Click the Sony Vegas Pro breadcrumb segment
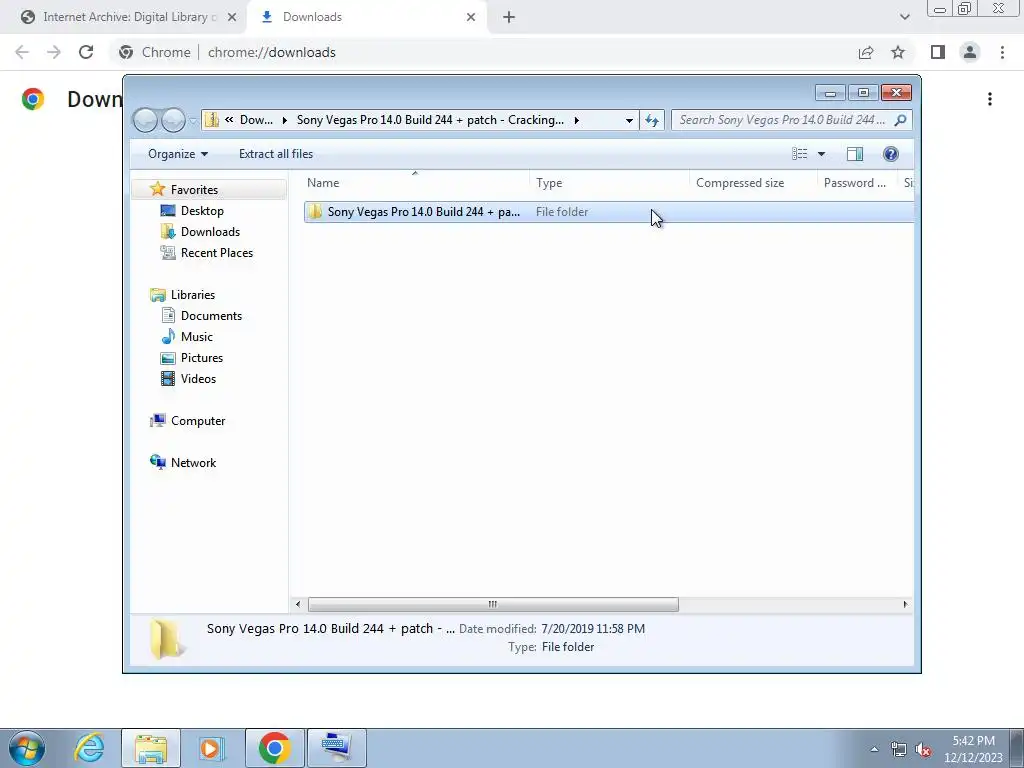The height and width of the screenshot is (768, 1024). click(430, 120)
